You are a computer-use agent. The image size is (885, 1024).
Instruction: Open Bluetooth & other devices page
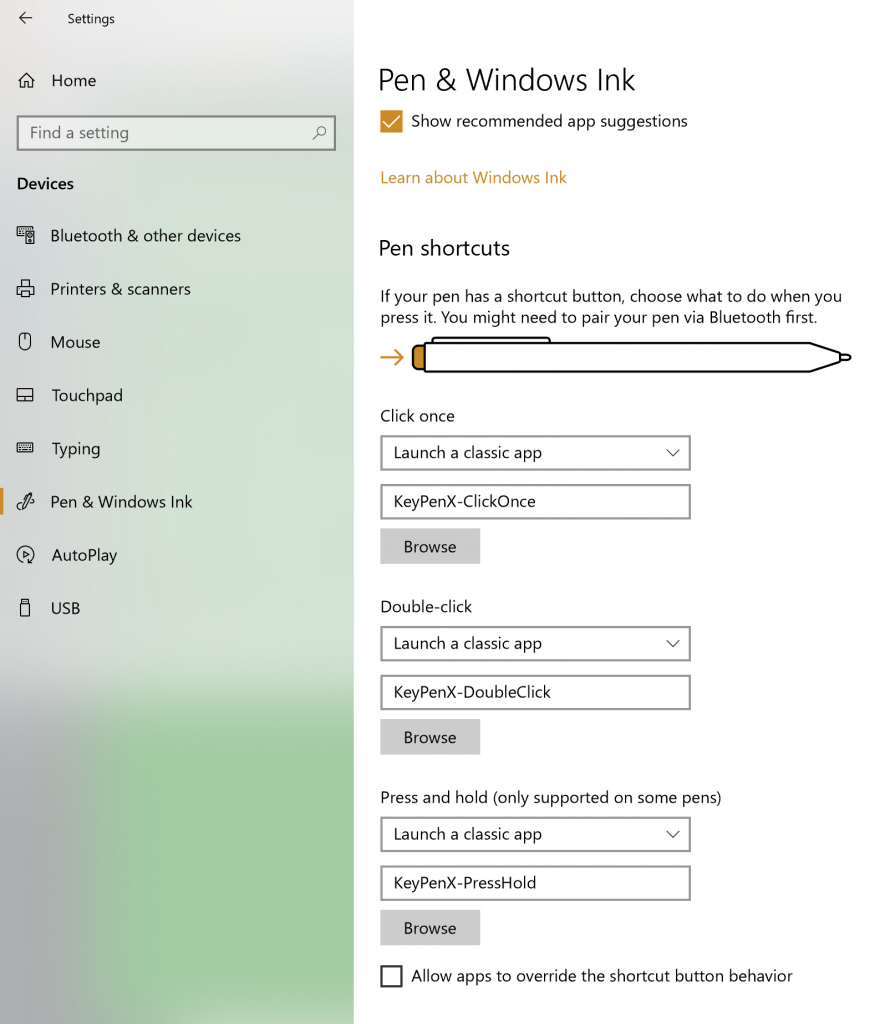point(146,236)
